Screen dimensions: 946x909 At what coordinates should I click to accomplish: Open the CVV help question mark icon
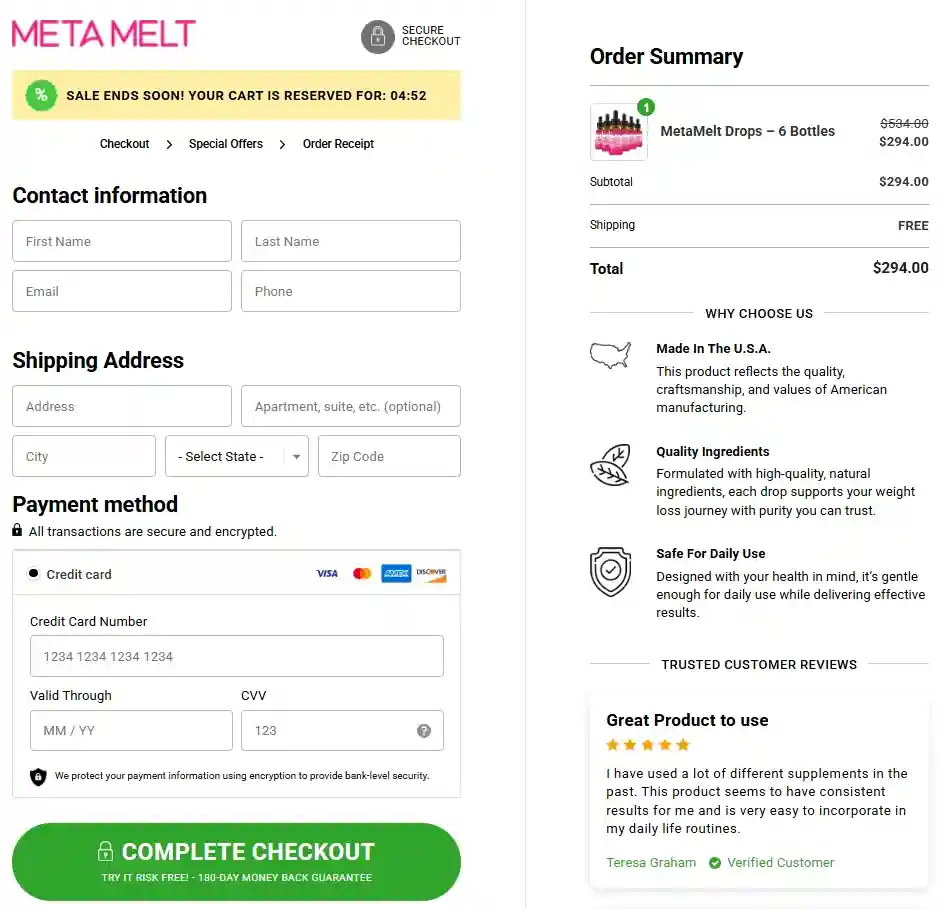pyautogui.click(x=423, y=730)
